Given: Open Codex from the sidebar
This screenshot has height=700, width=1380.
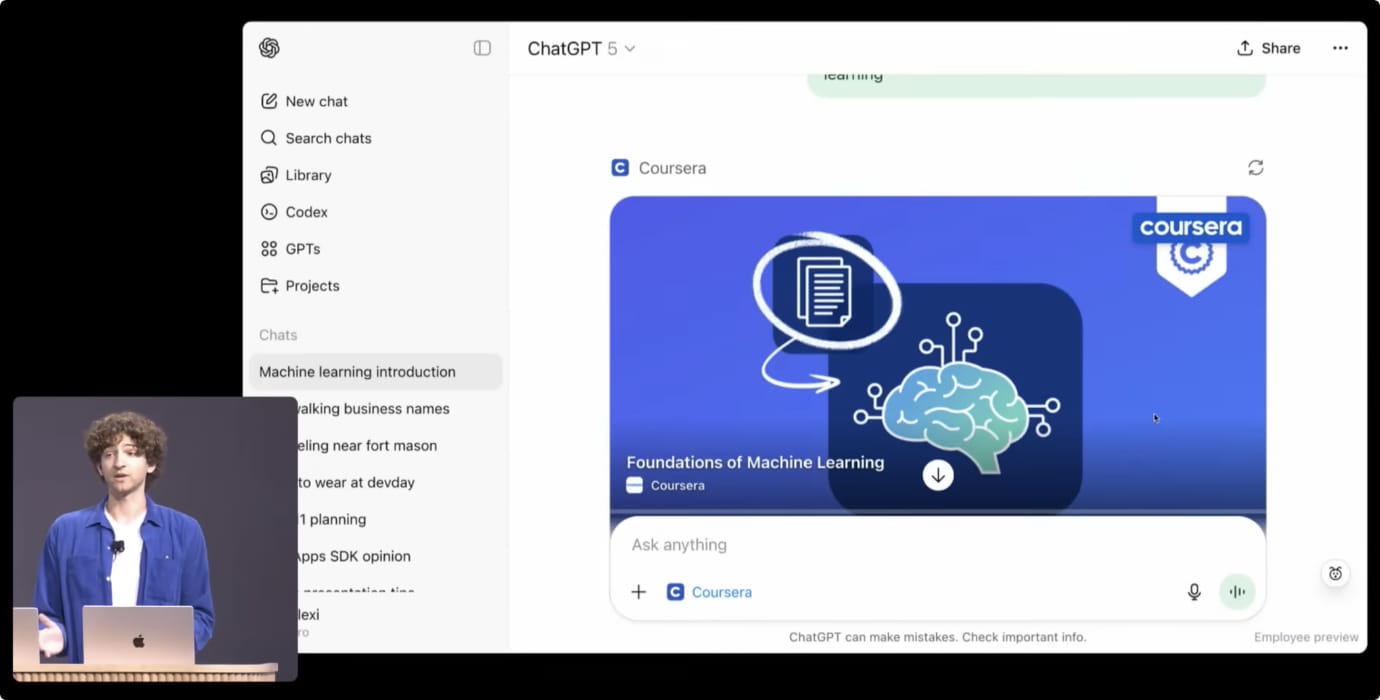Looking at the screenshot, I should (x=306, y=212).
